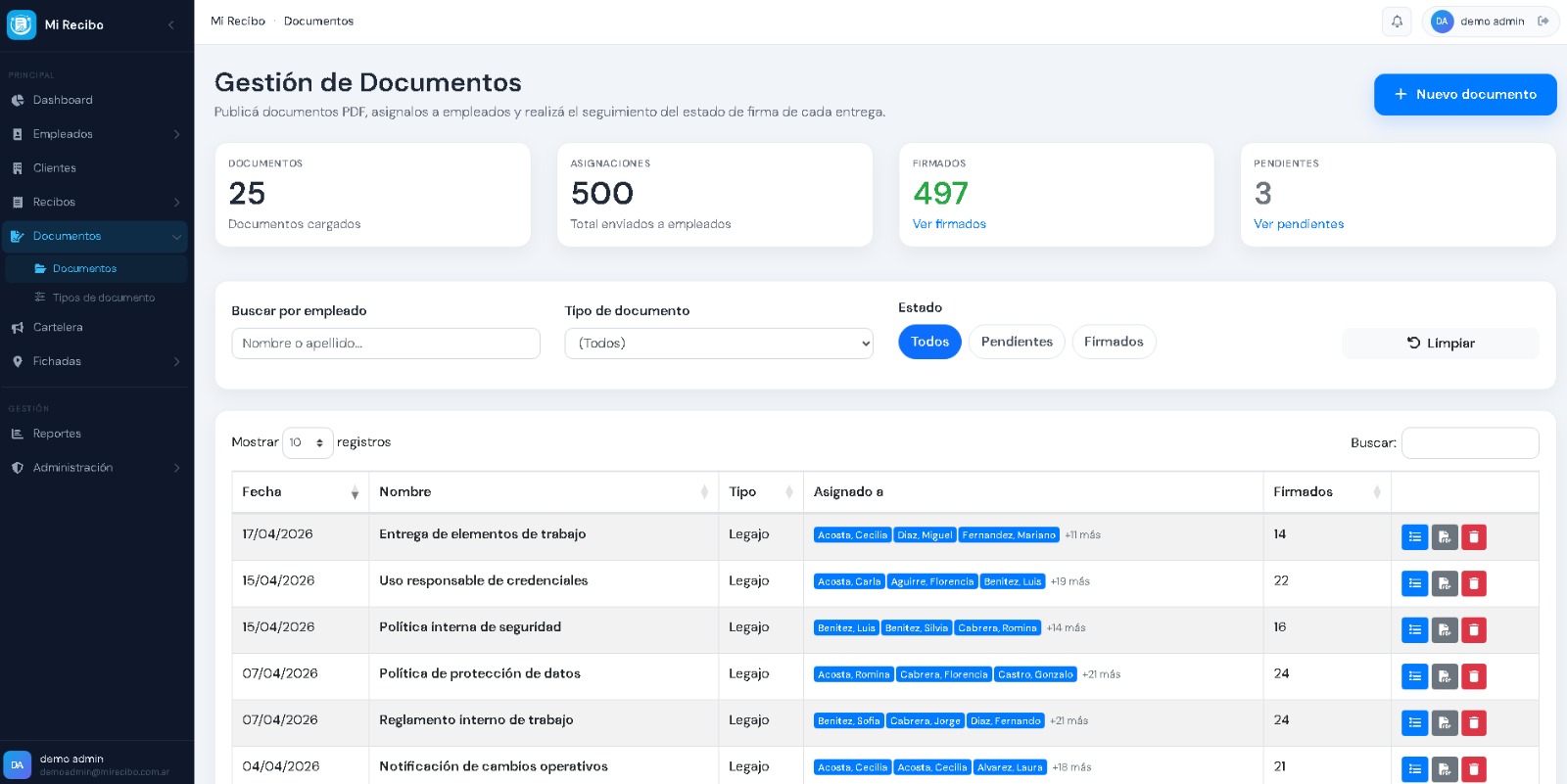Delete Notificación de cambios operativos document

[1474, 769]
